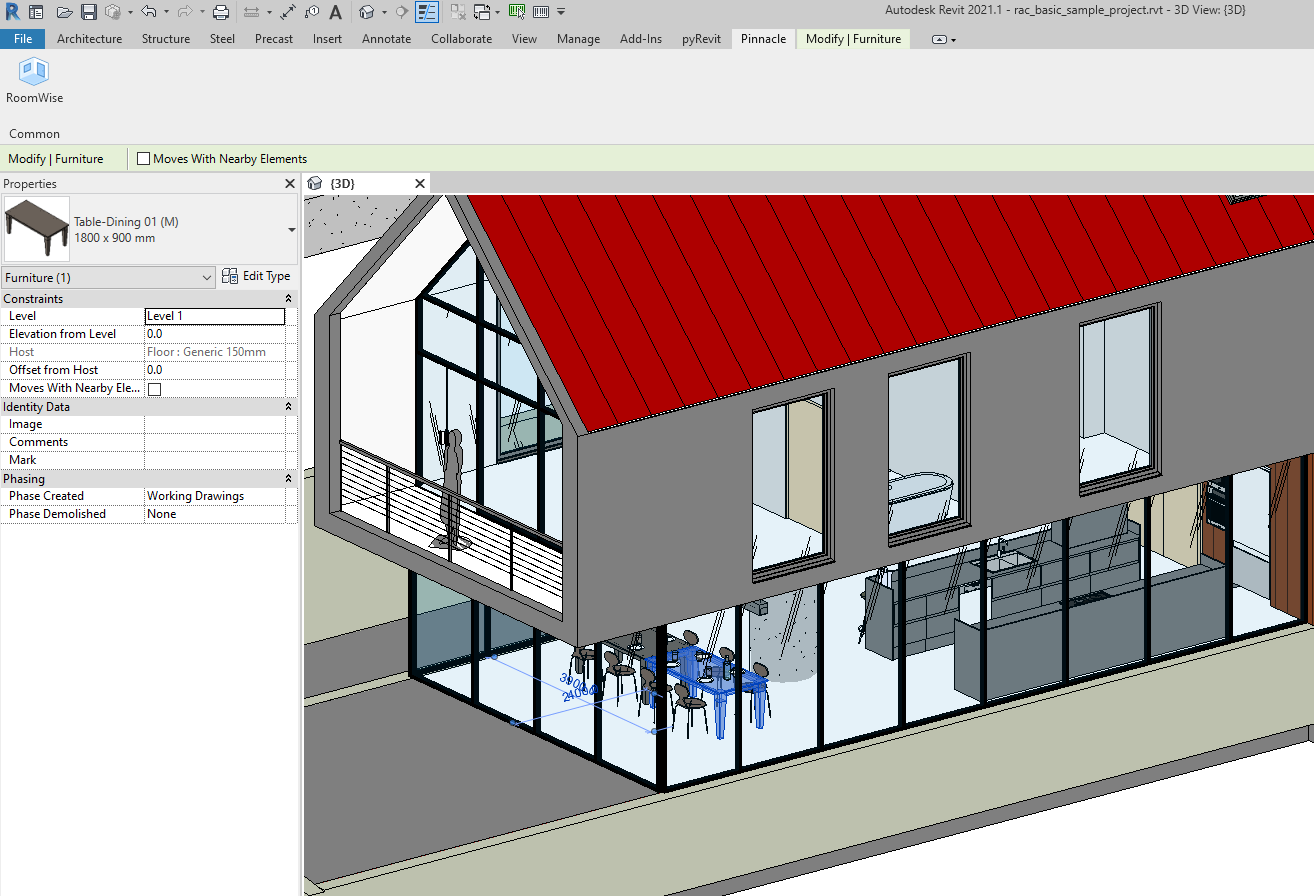Open the Furniture (1) filter dropdown
1314x896 pixels.
point(108,277)
